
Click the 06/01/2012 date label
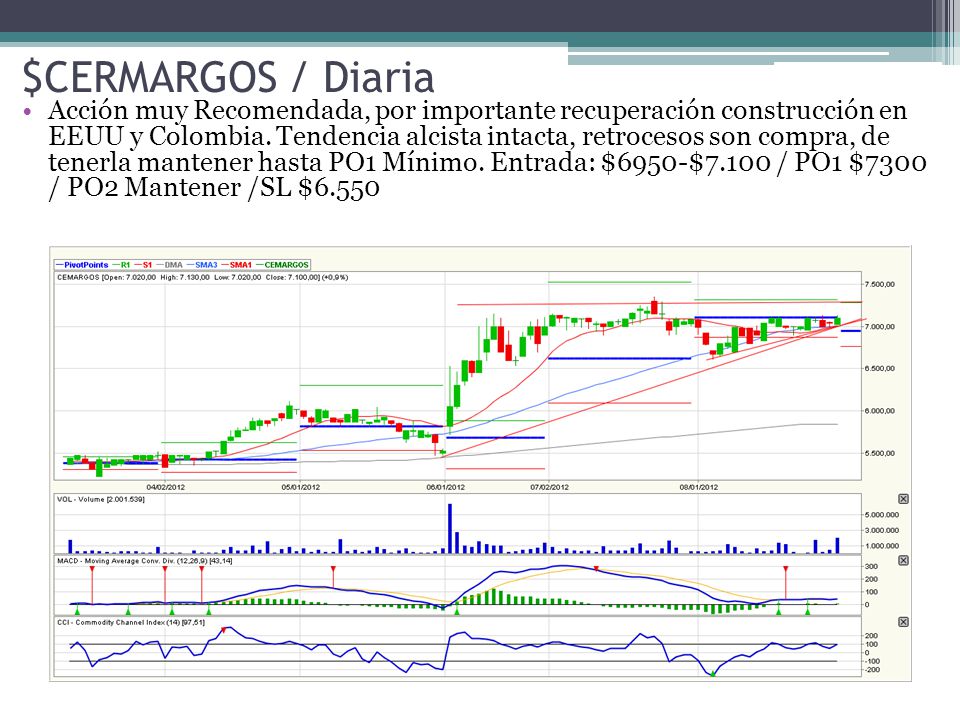445,487
